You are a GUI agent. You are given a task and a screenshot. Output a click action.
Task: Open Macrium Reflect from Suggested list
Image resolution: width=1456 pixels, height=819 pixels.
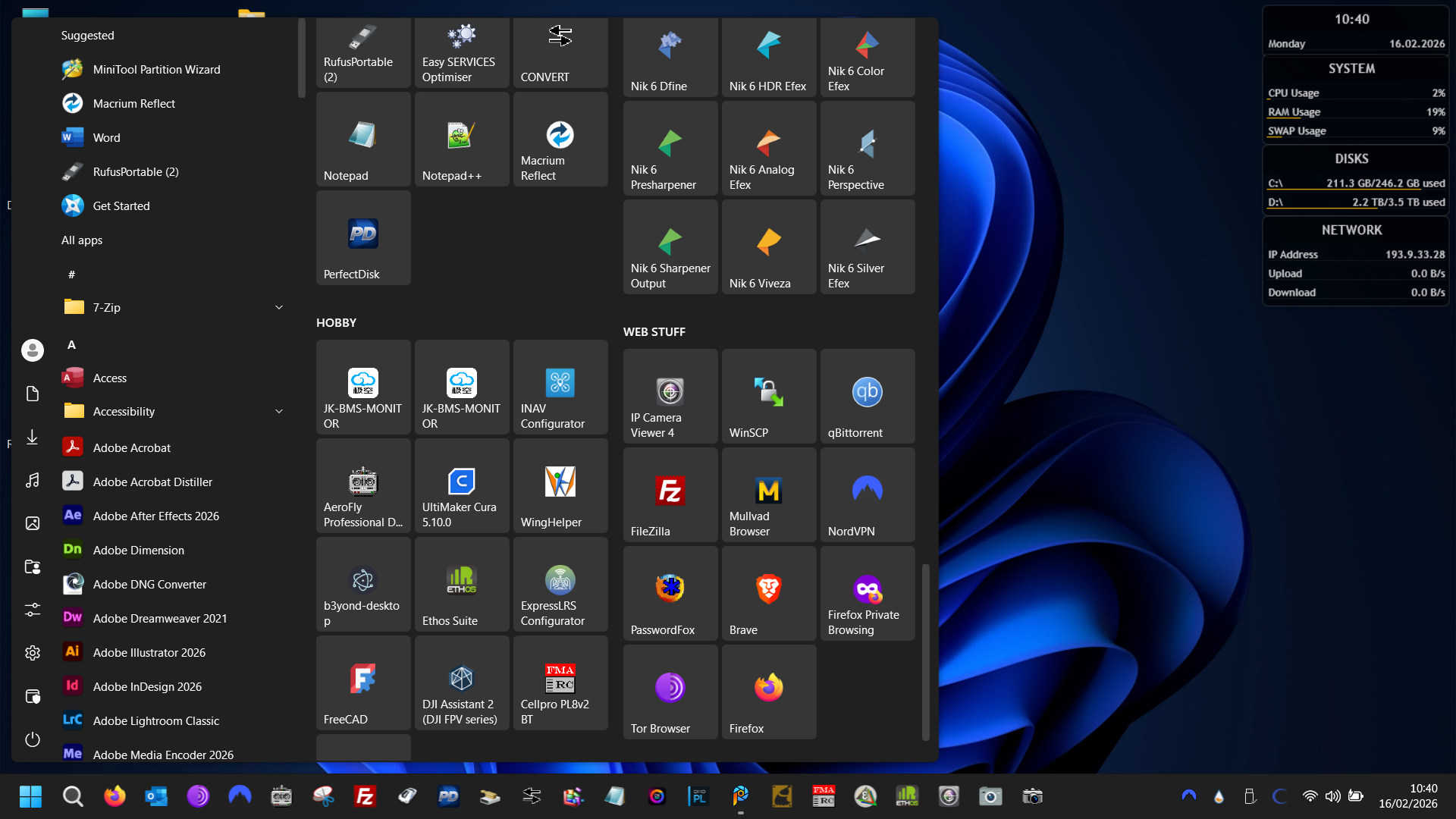pos(133,103)
